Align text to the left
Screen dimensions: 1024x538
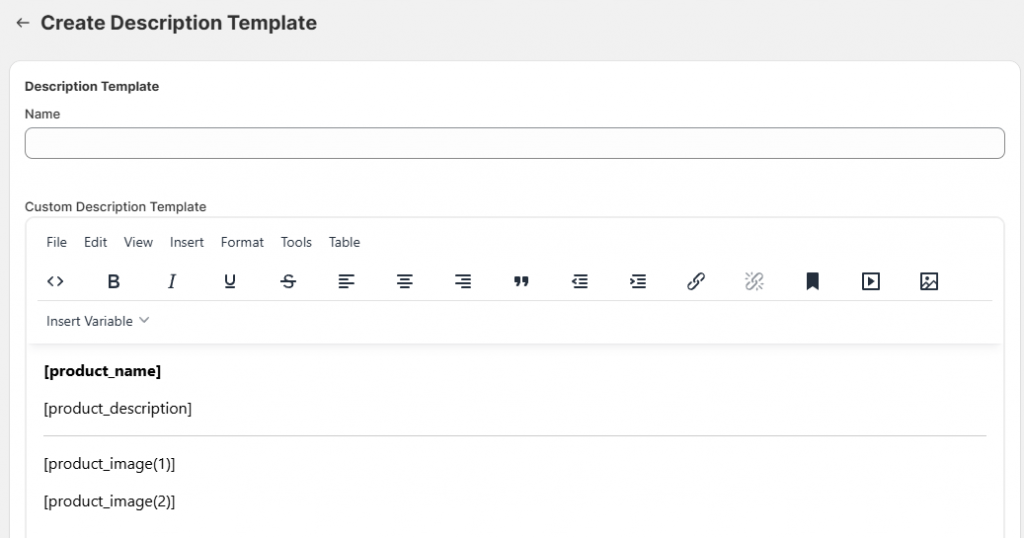click(x=346, y=281)
